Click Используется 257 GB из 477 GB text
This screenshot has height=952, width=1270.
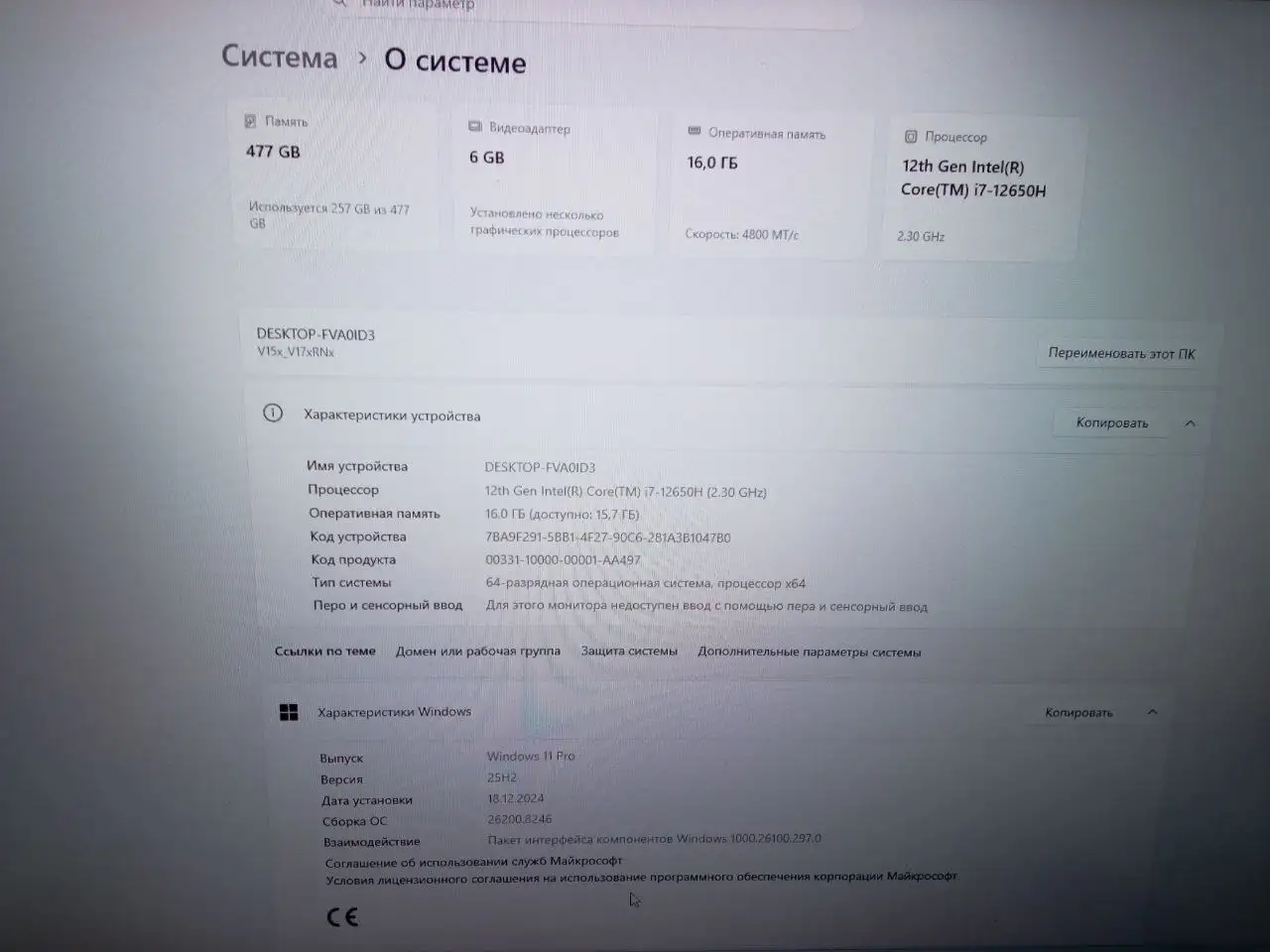point(328,215)
